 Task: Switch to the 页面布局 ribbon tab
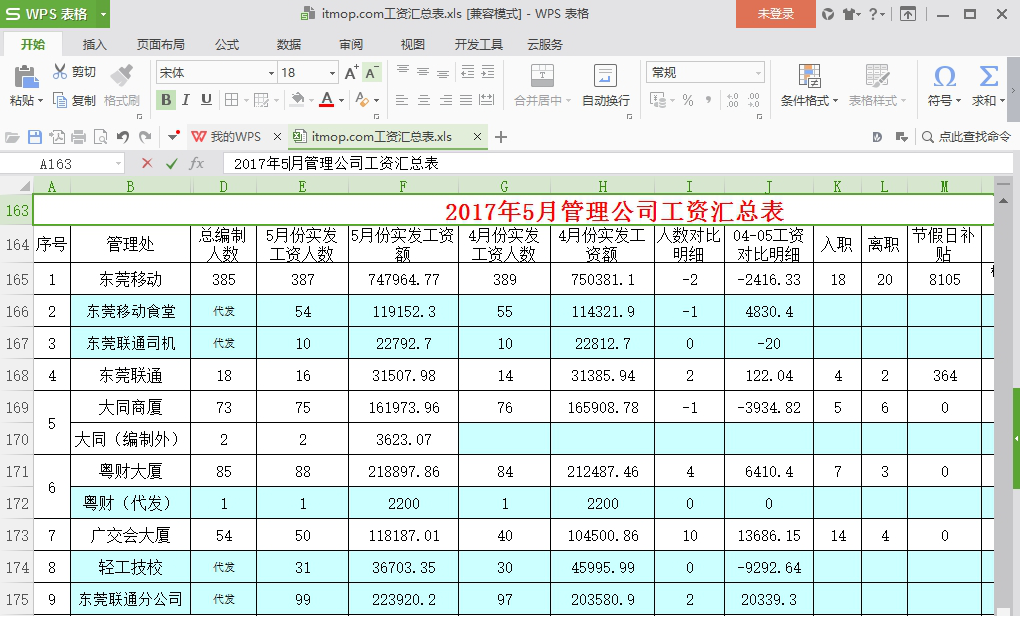(161, 44)
